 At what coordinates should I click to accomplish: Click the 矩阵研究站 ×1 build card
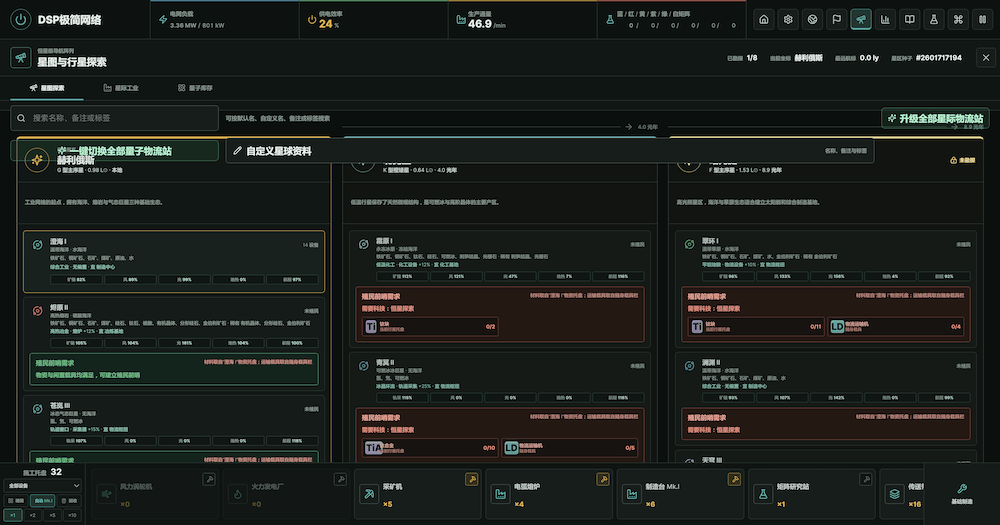coord(812,494)
